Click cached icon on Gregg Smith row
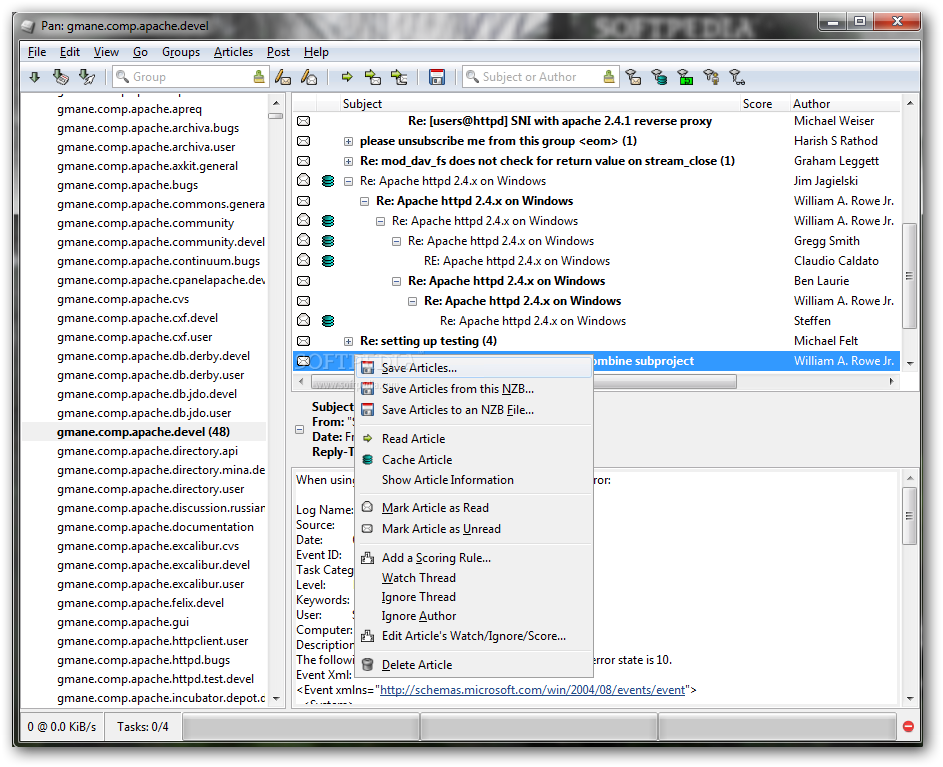 328,241
